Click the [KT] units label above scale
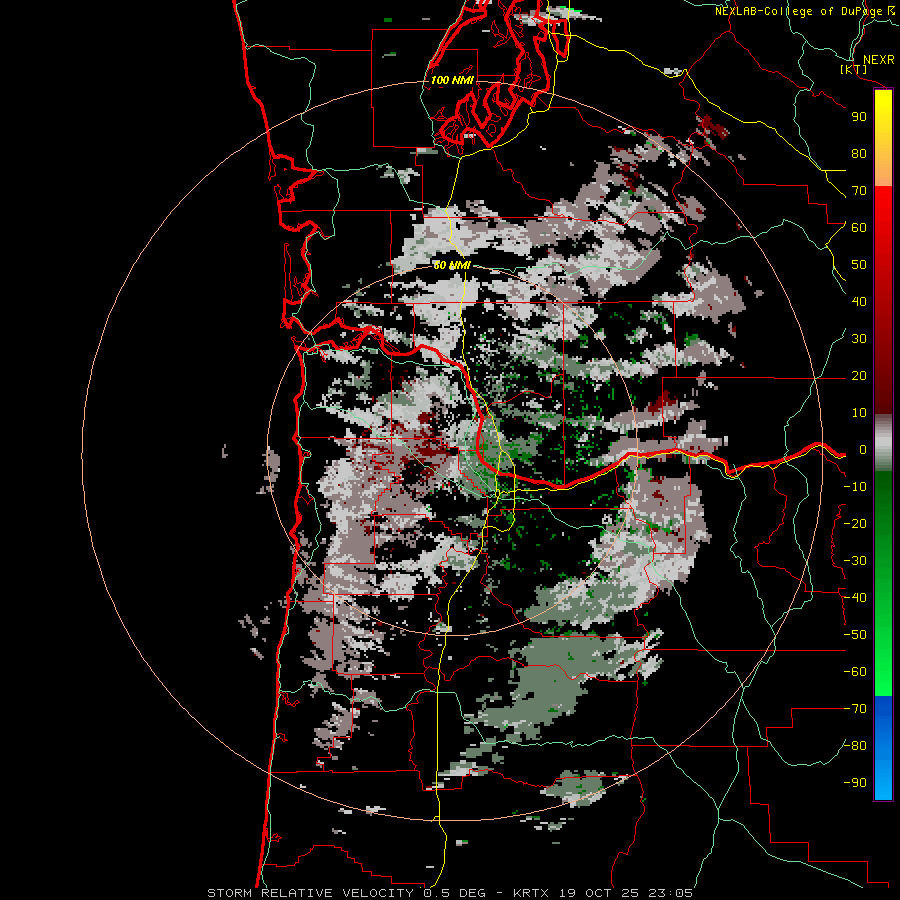This screenshot has height=900, width=900. pos(854,69)
